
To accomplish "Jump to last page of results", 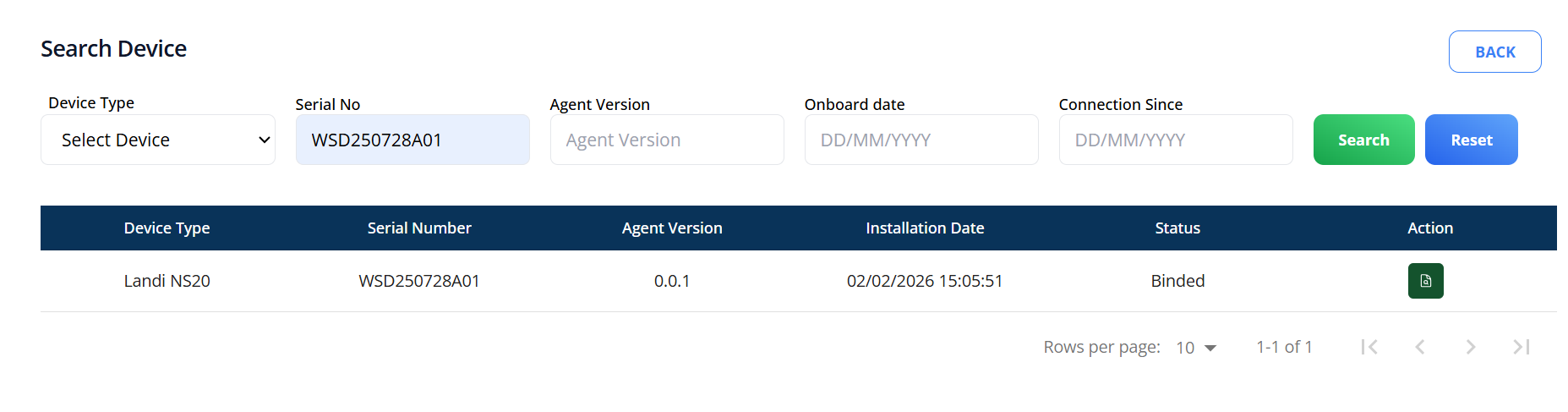I will tap(1522, 347).
